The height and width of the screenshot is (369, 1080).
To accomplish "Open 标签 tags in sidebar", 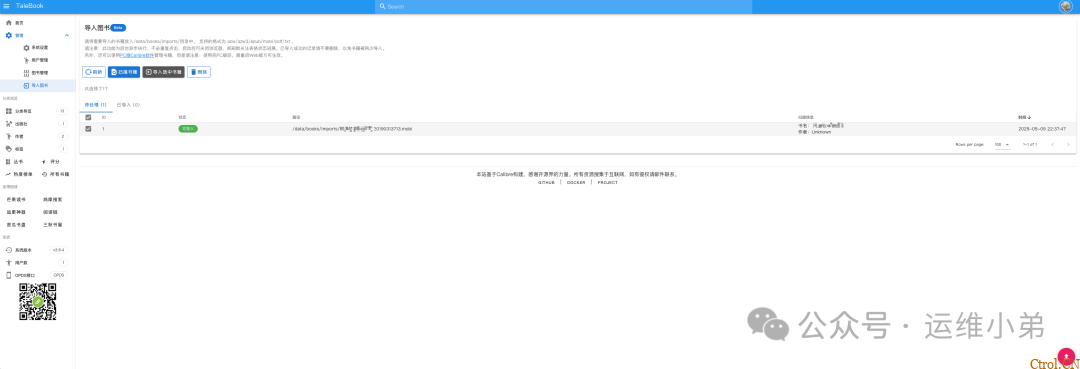I will [x=36, y=149].
